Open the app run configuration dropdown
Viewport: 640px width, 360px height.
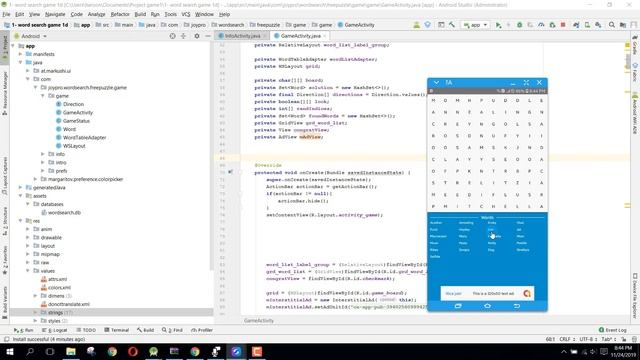click(476, 25)
